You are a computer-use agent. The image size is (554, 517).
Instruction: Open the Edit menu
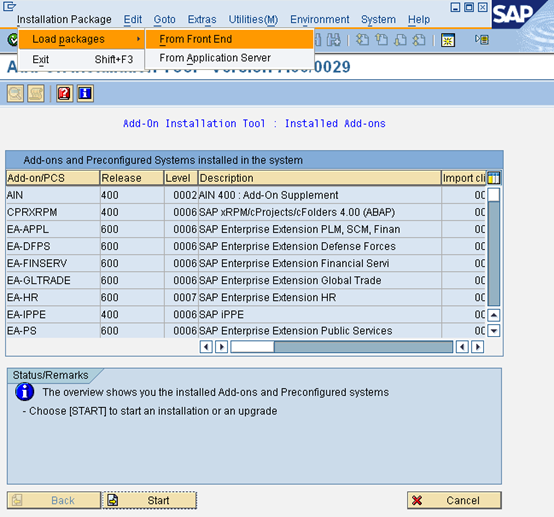coord(133,19)
